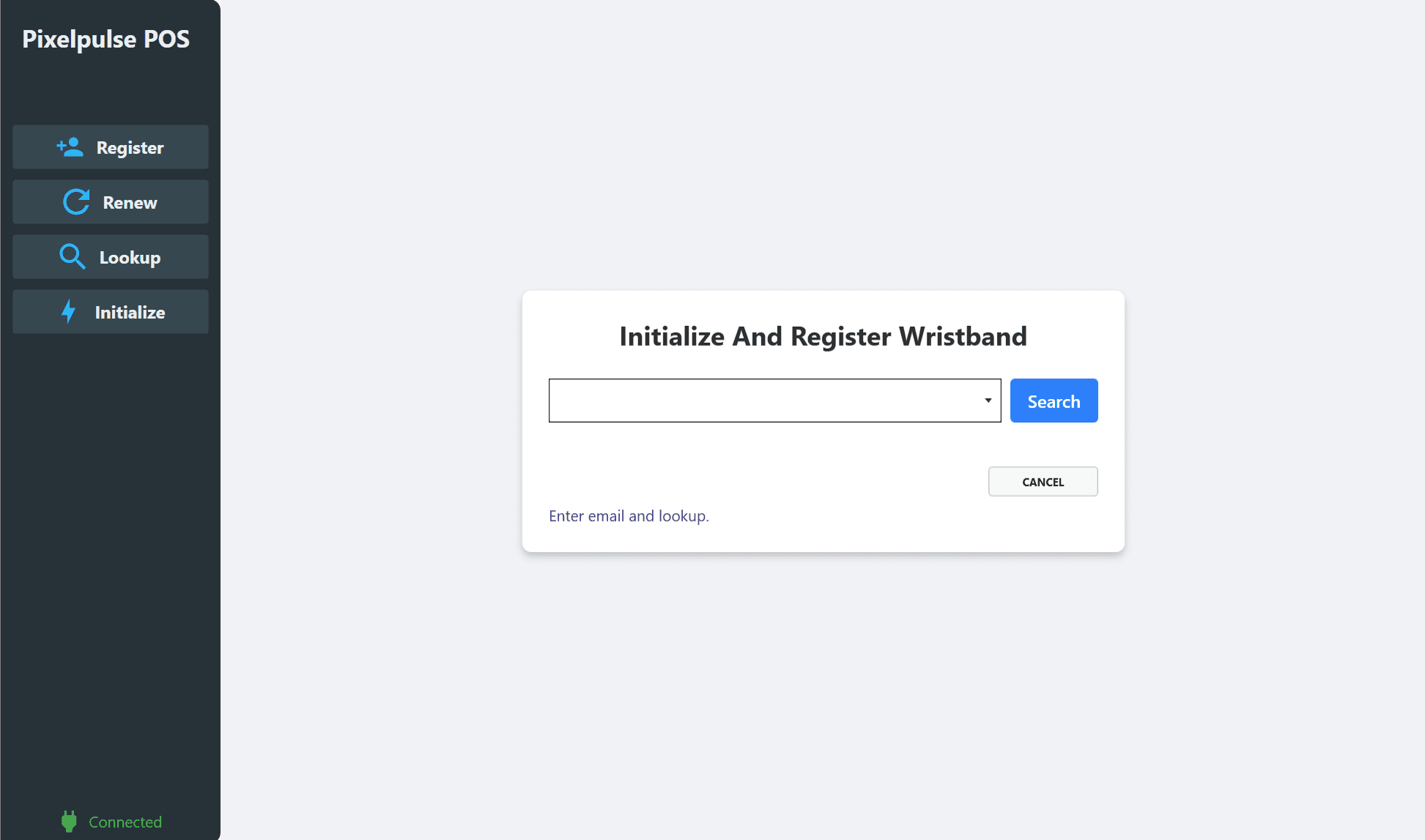The image size is (1425, 840).
Task: Expand the email dropdown arrow
Action: (x=988, y=401)
